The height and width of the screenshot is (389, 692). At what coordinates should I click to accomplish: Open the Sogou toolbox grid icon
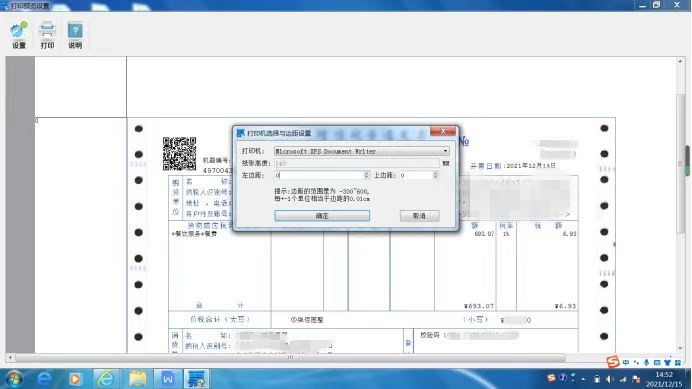point(678,363)
